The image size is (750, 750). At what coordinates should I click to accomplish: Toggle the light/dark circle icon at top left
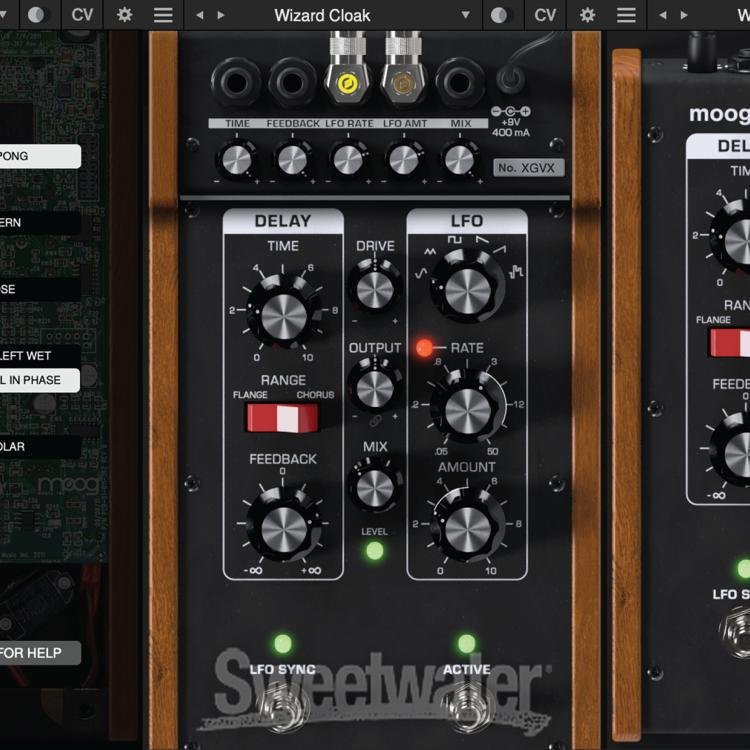(36, 15)
